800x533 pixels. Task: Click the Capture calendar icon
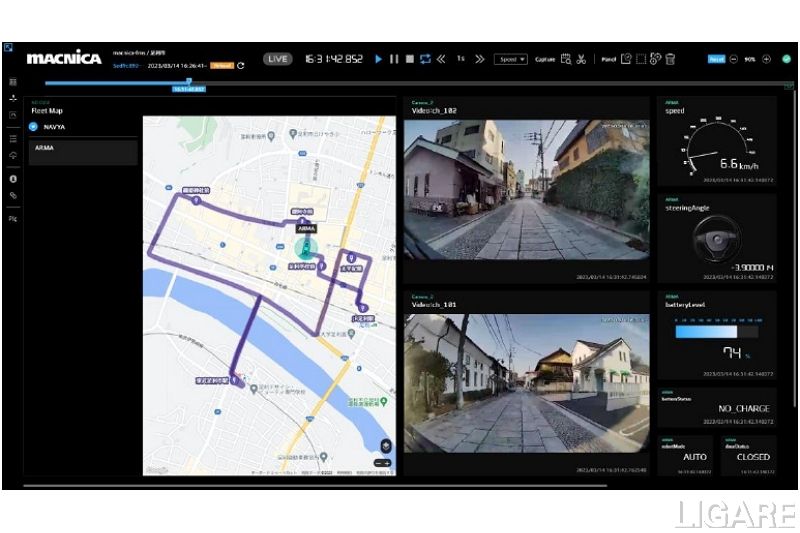tap(566, 60)
